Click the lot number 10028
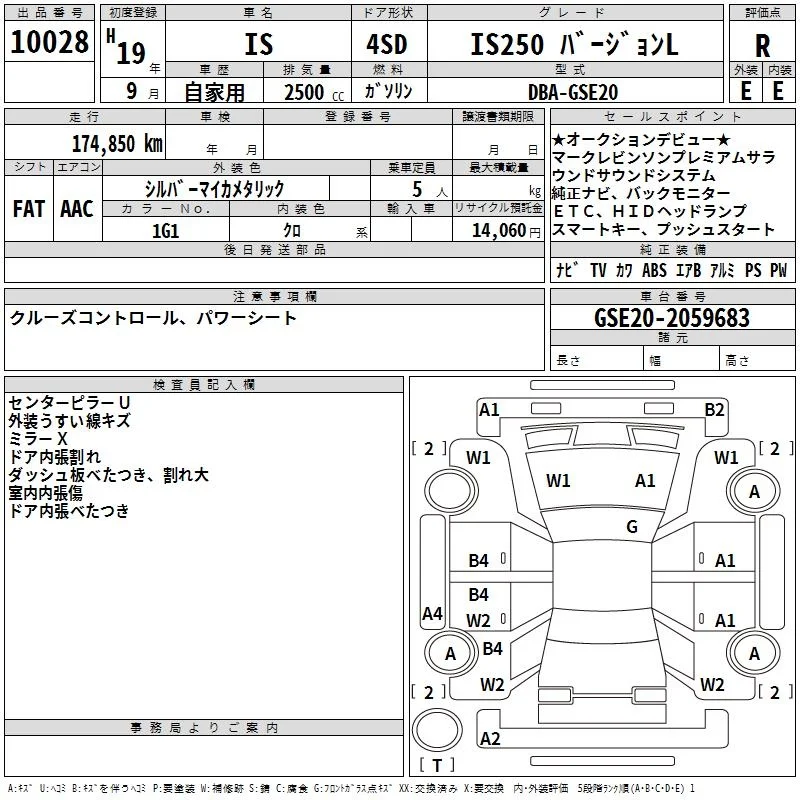800x800 pixels. (49, 42)
